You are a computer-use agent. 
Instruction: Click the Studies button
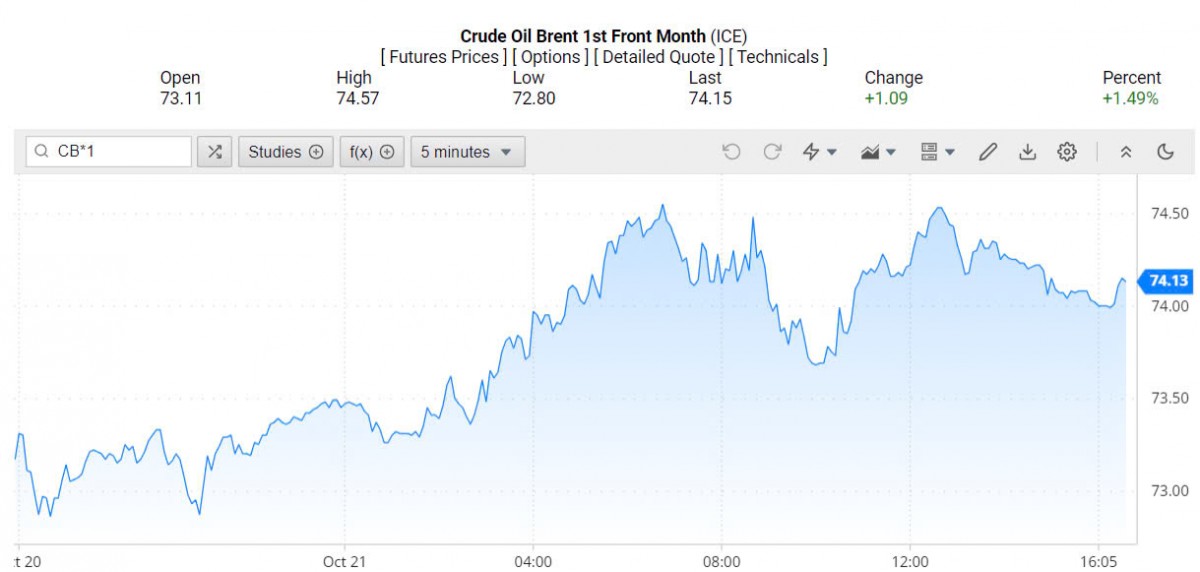tap(285, 152)
